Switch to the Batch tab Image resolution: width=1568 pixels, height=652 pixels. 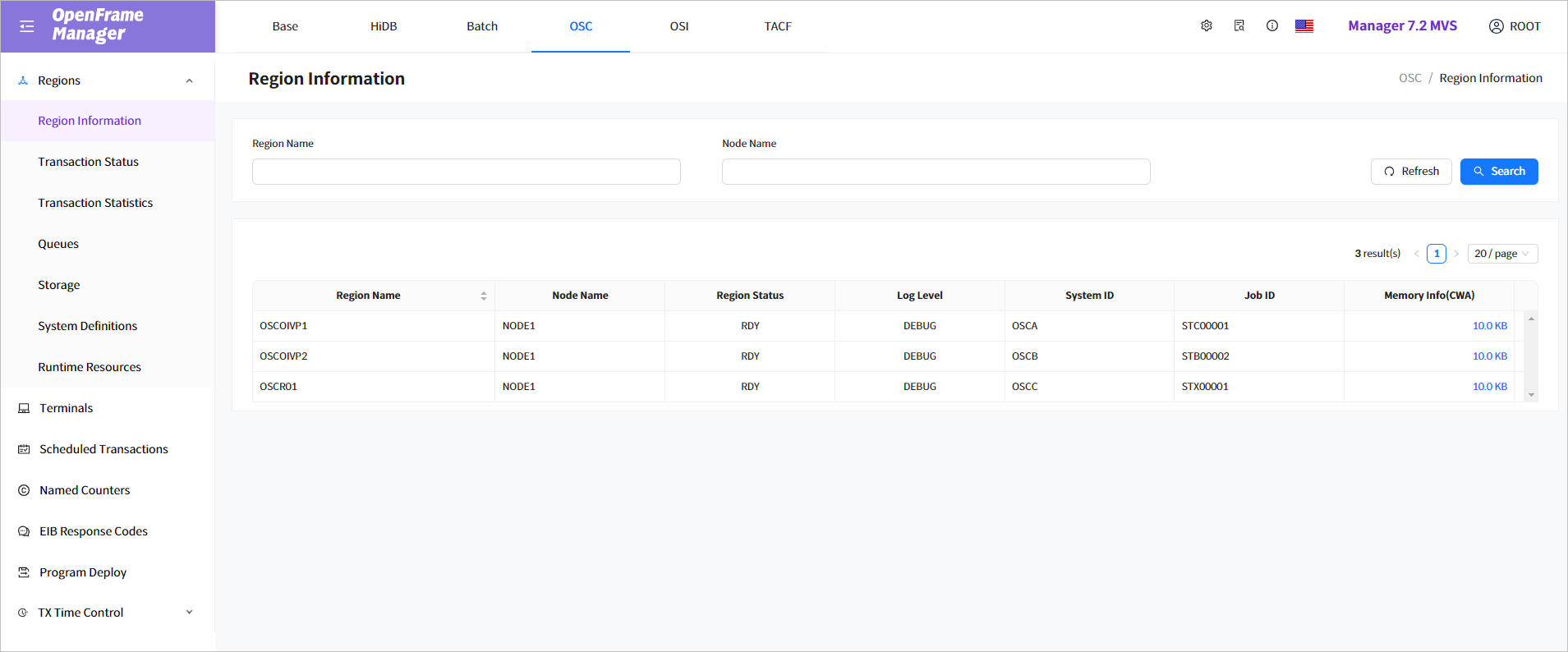coord(482,26)
